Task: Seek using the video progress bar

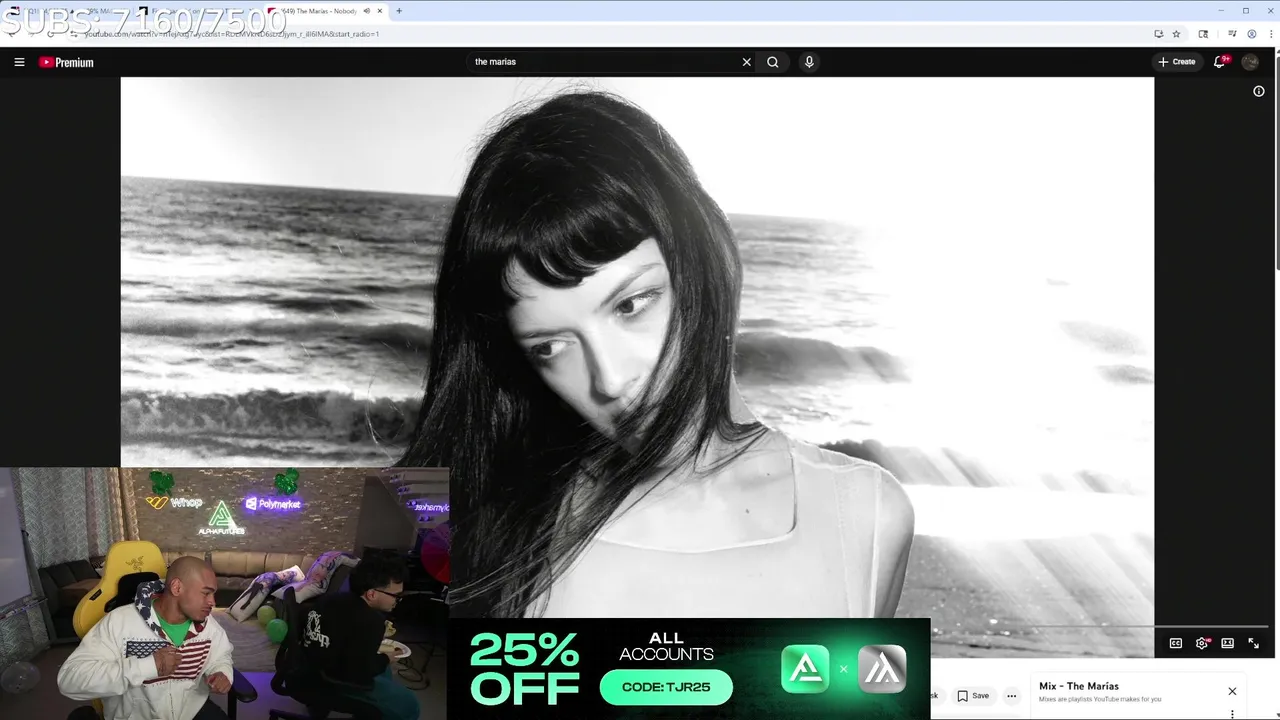Action: [x=1100, y=627]
